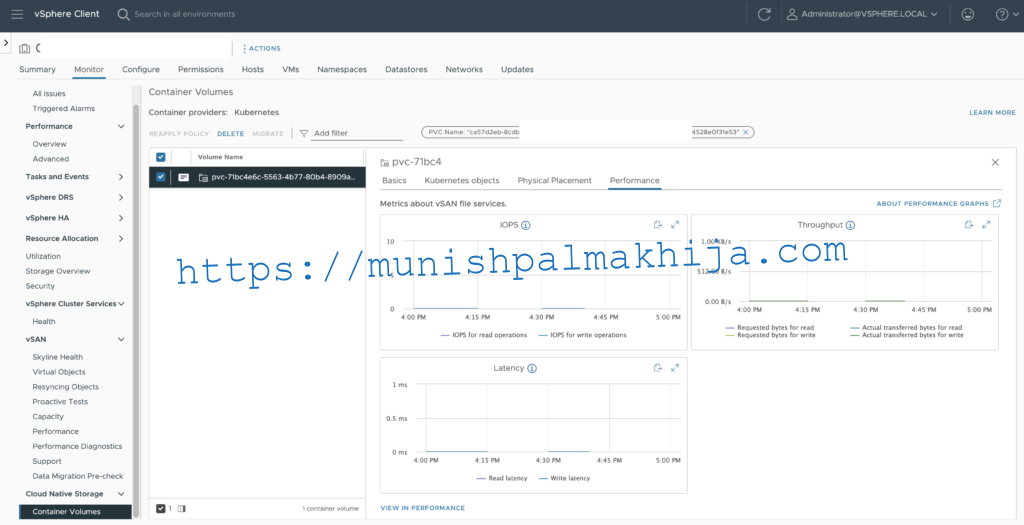
Task: Select Skyline Health in sidebar
Action: (57, 357)
